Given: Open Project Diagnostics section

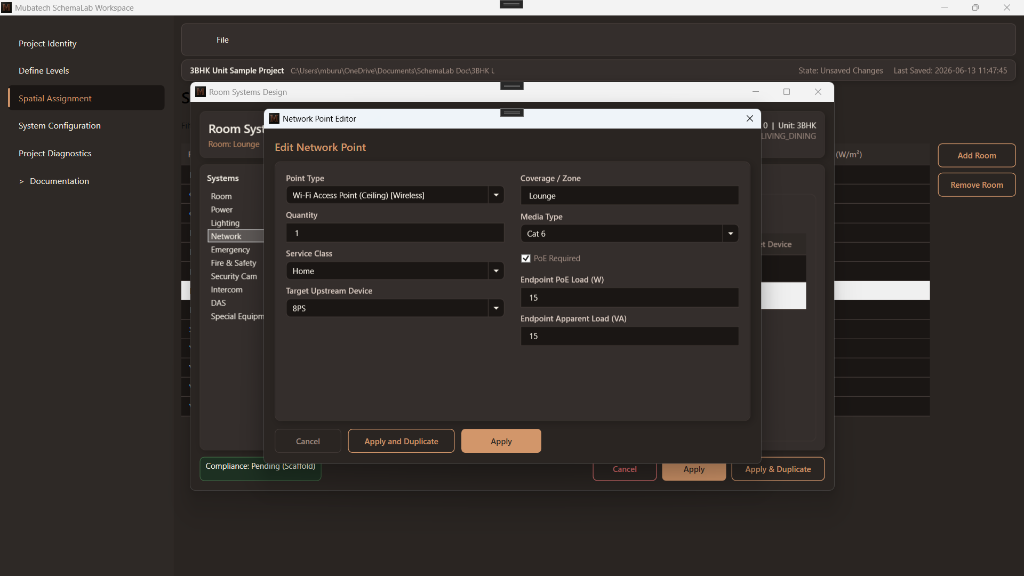Looking at the screenshot, I should (x=54, y=153).
